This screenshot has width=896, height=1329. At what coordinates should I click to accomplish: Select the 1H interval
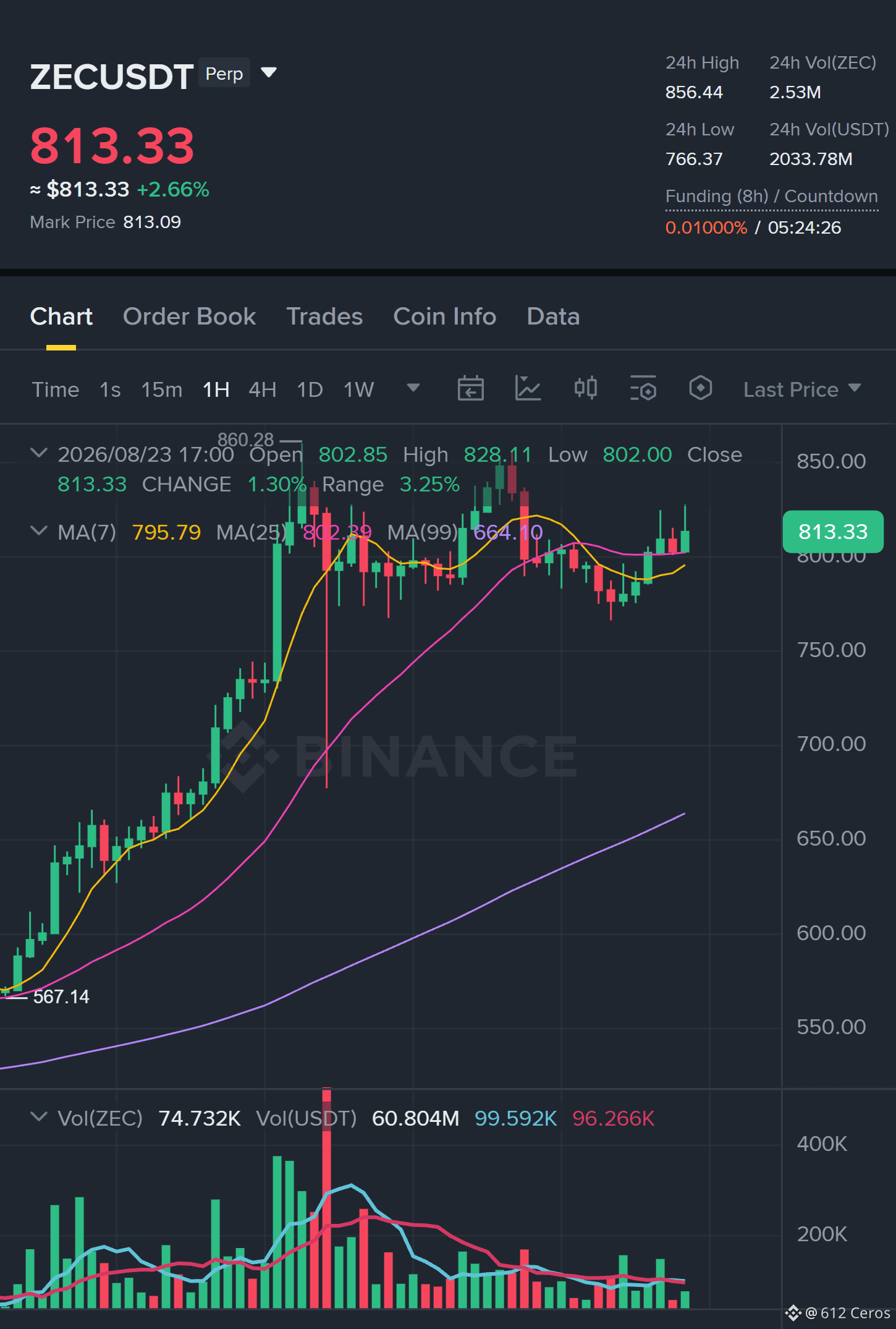(x=216, y=389)
